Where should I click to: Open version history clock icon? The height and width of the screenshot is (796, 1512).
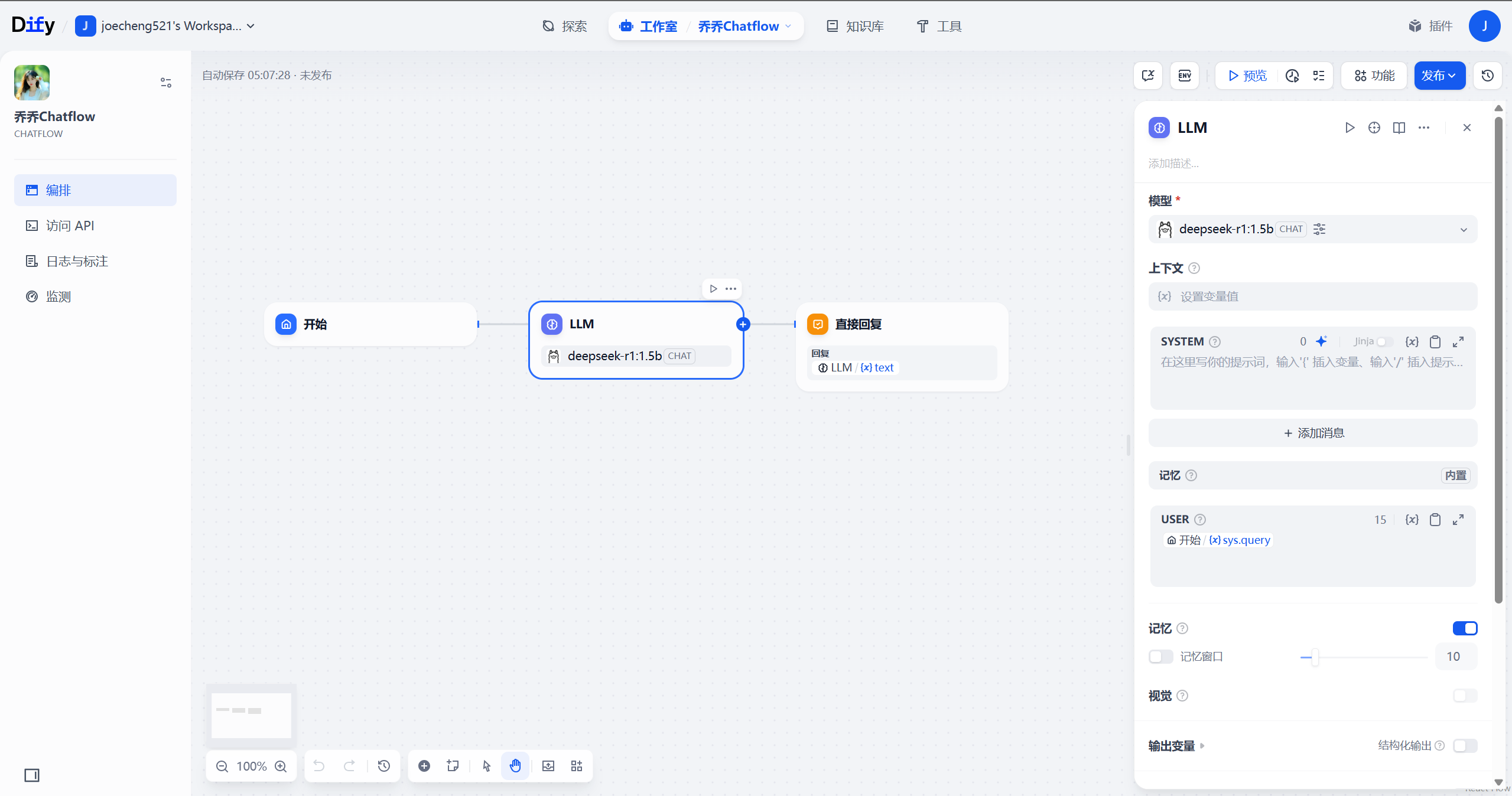point(1488,76)
